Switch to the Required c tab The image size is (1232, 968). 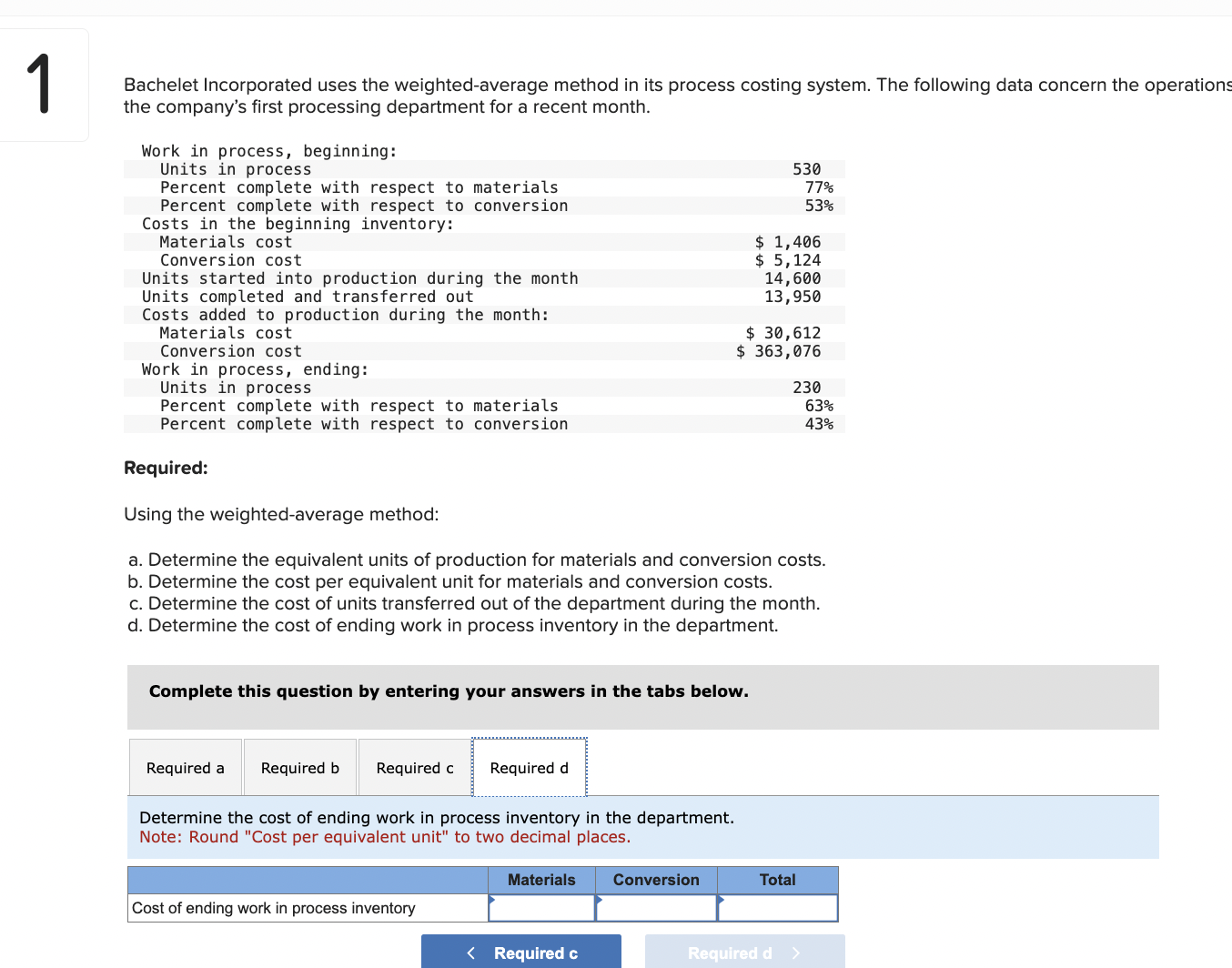(x=414, y=767)
